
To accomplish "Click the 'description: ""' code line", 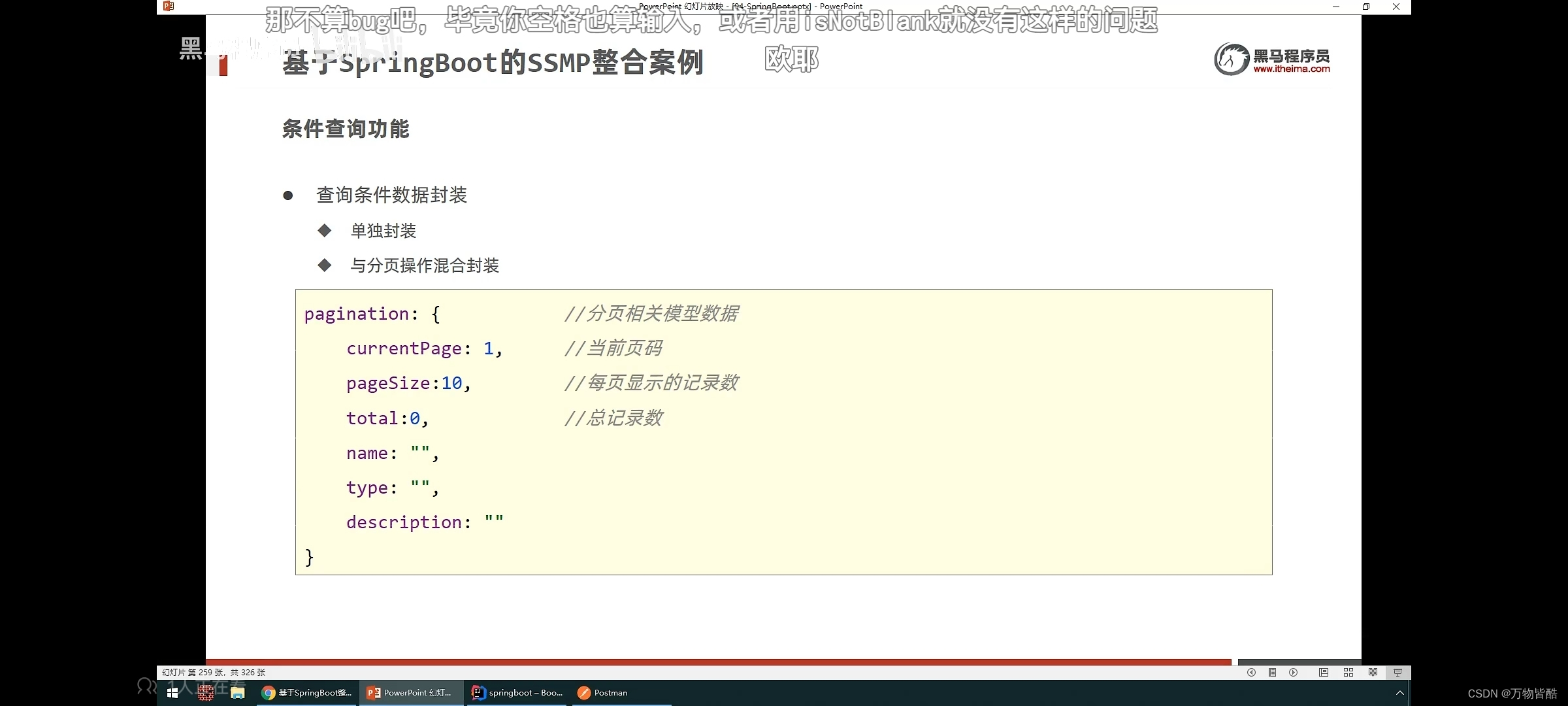I will (x=425, y=522).
